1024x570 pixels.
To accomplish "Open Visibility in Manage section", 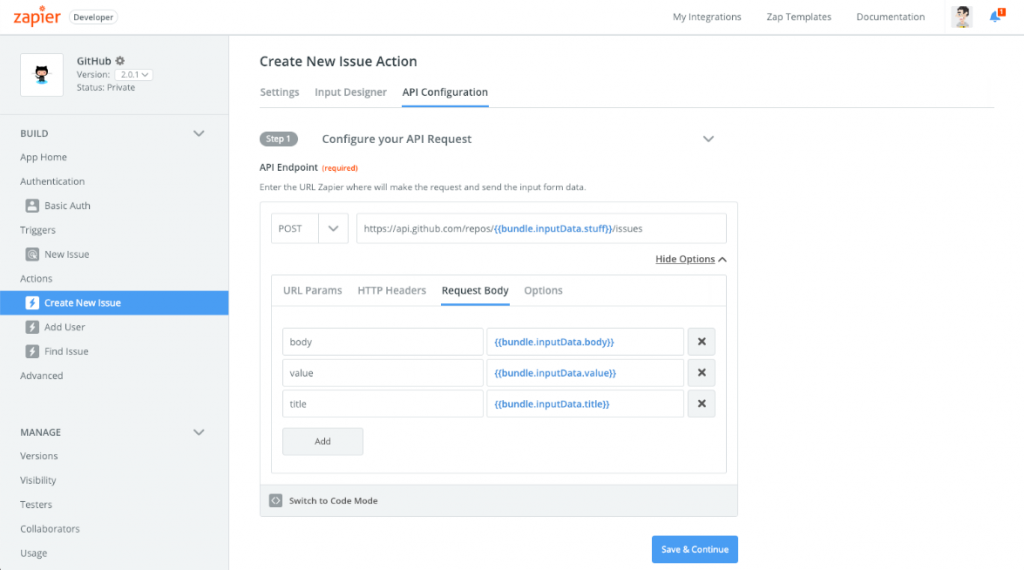I will pos(38,480).
